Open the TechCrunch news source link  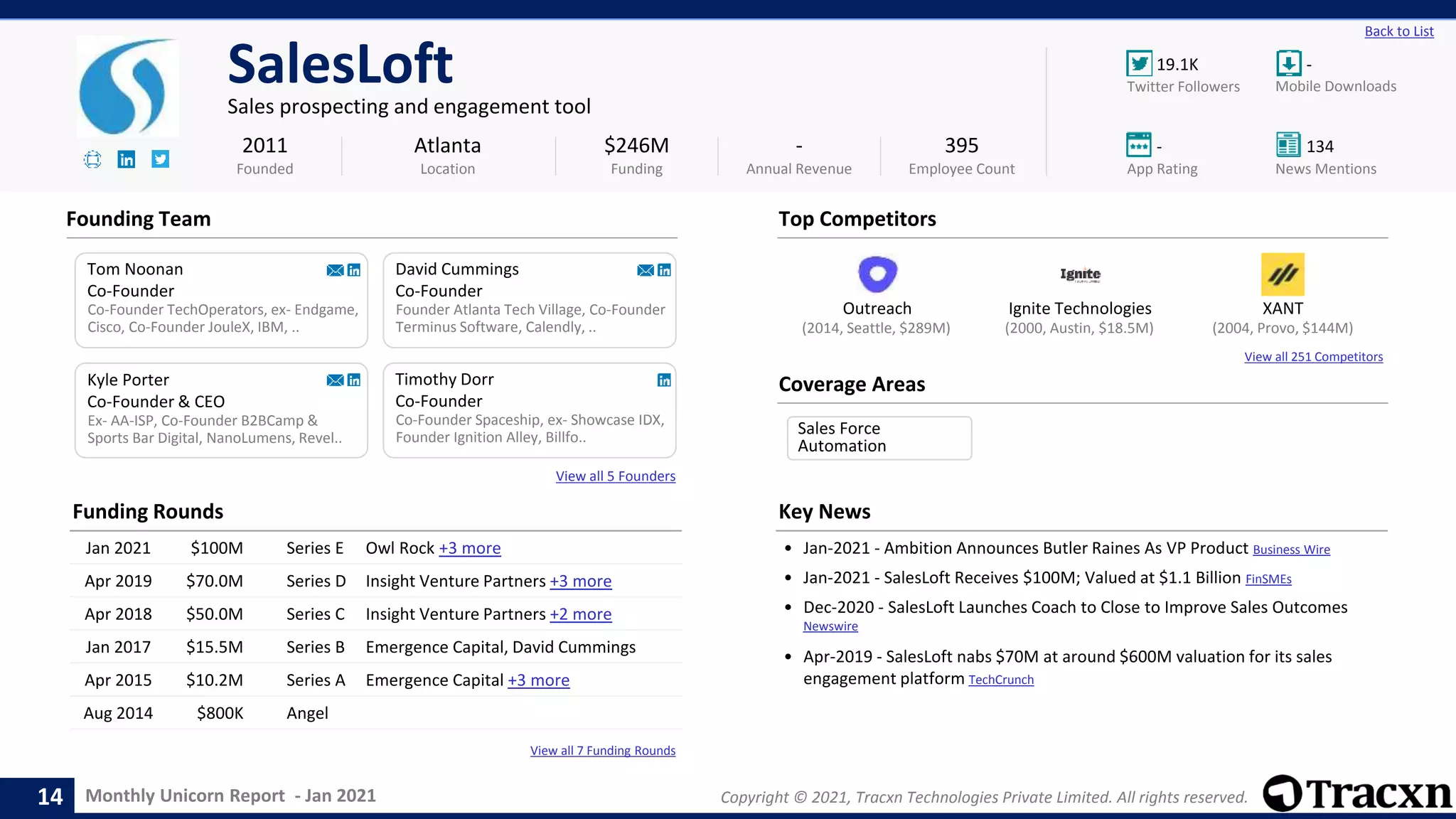tap(1001, 680)
